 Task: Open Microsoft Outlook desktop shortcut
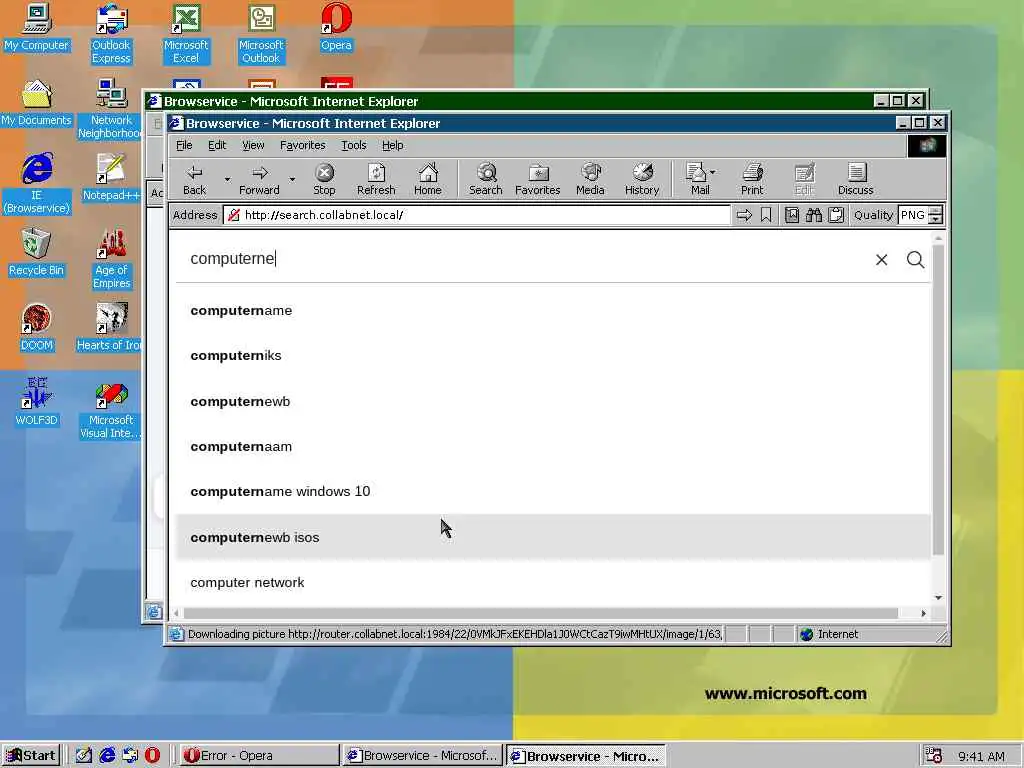[261, 34]
